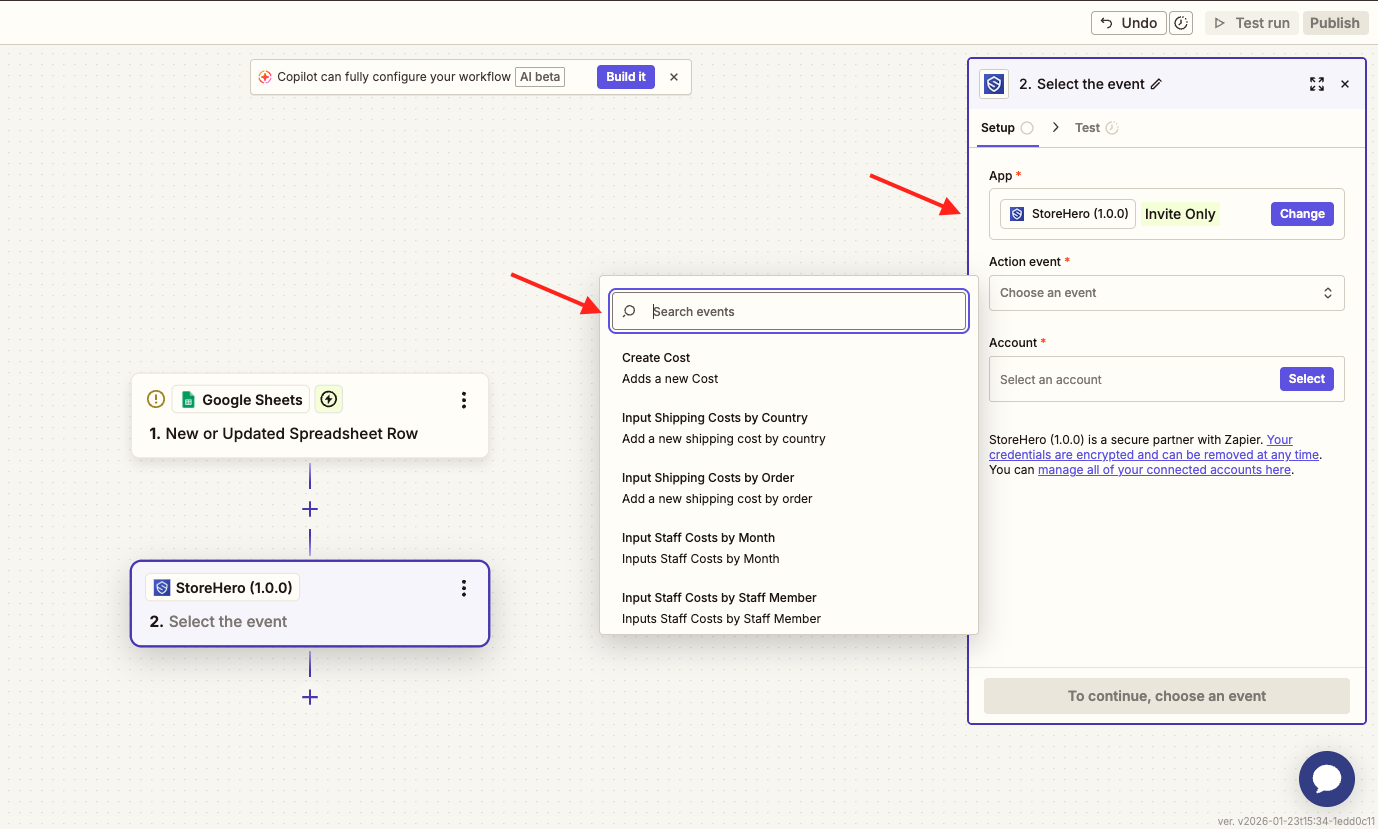Image resolution: width=1378 pixels, height=829 pixels.
Task: Choose the Create Cost event
Action: tap(789, 368)
